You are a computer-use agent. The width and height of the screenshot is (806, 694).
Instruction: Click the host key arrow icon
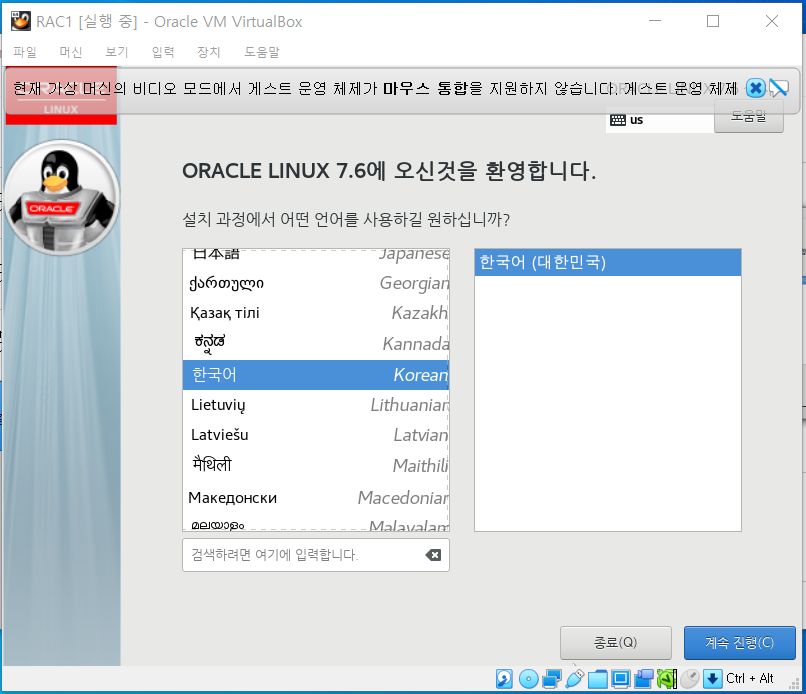(712, 679)
